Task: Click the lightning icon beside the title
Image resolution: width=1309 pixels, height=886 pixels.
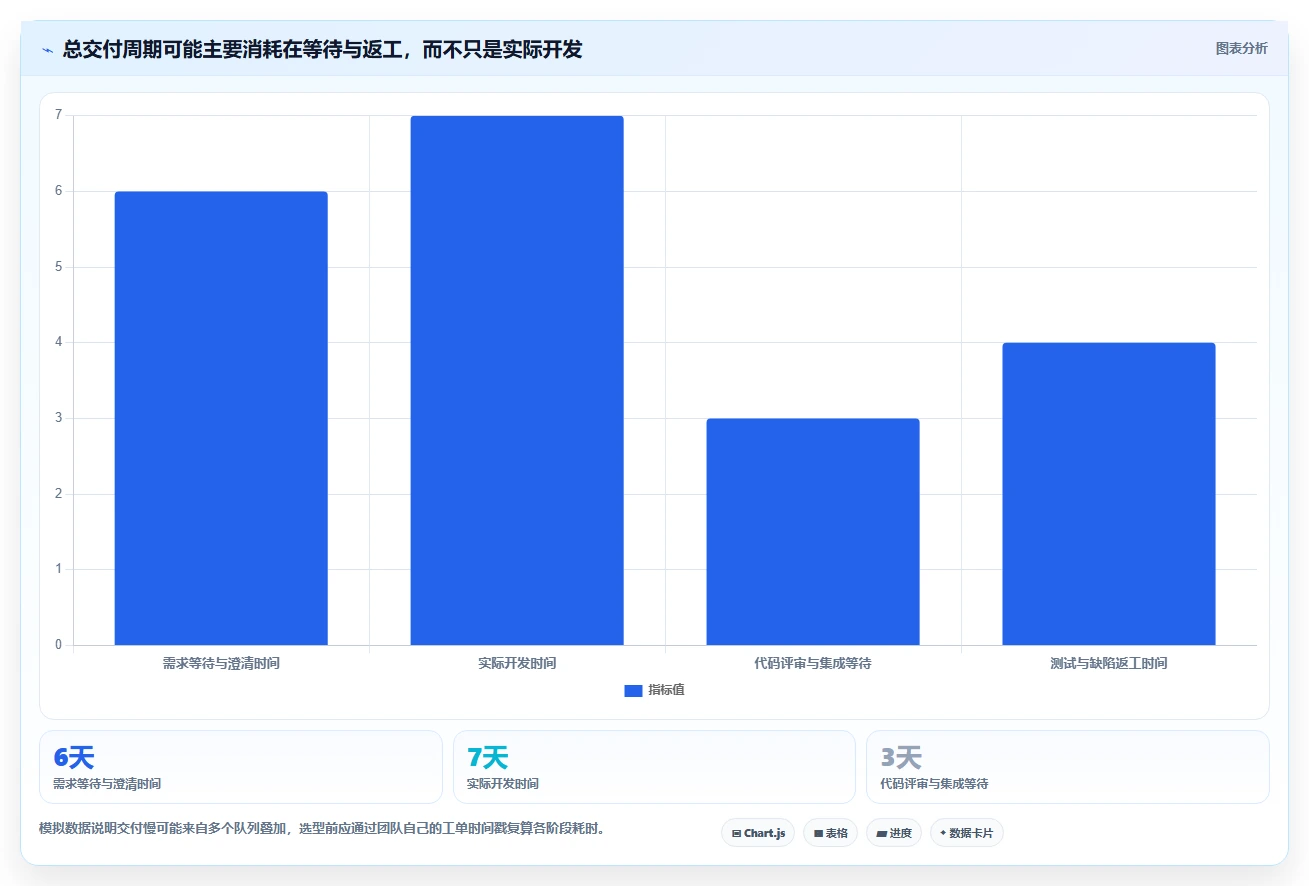Action: (x=47, y=50)
